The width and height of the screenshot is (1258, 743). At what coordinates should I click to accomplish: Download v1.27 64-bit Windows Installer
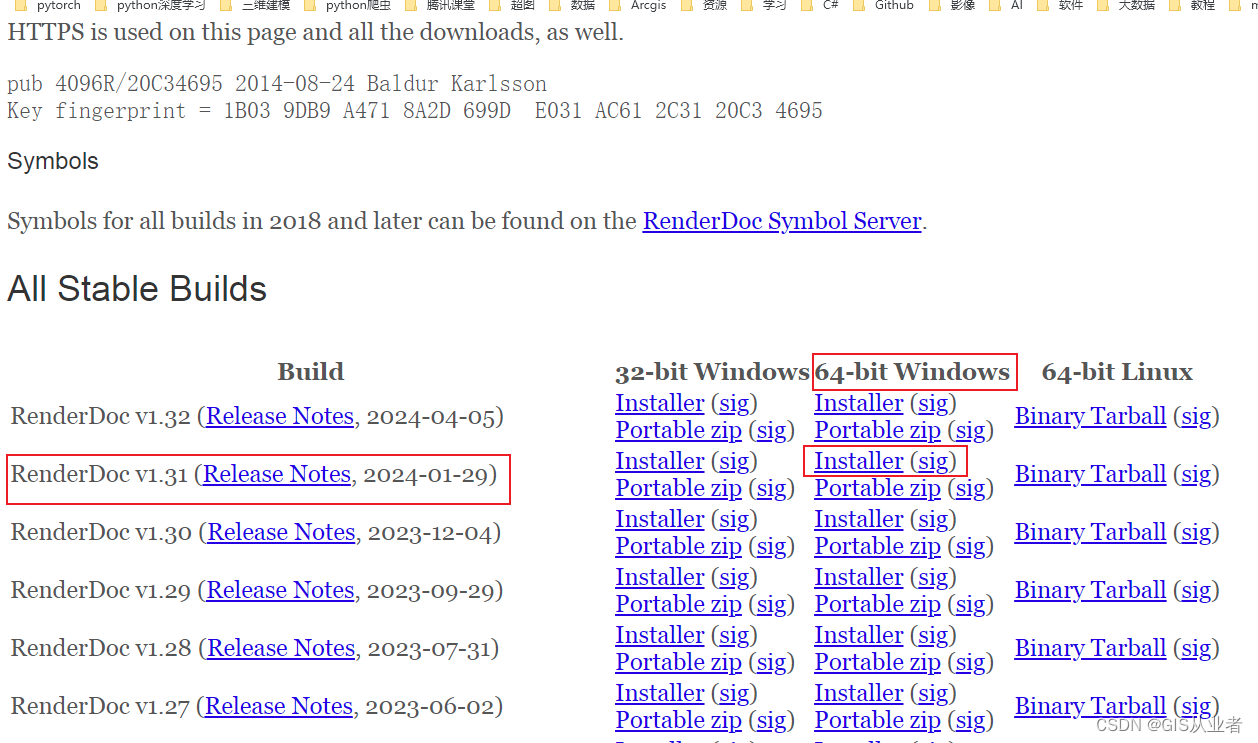(x=859, y=693)
